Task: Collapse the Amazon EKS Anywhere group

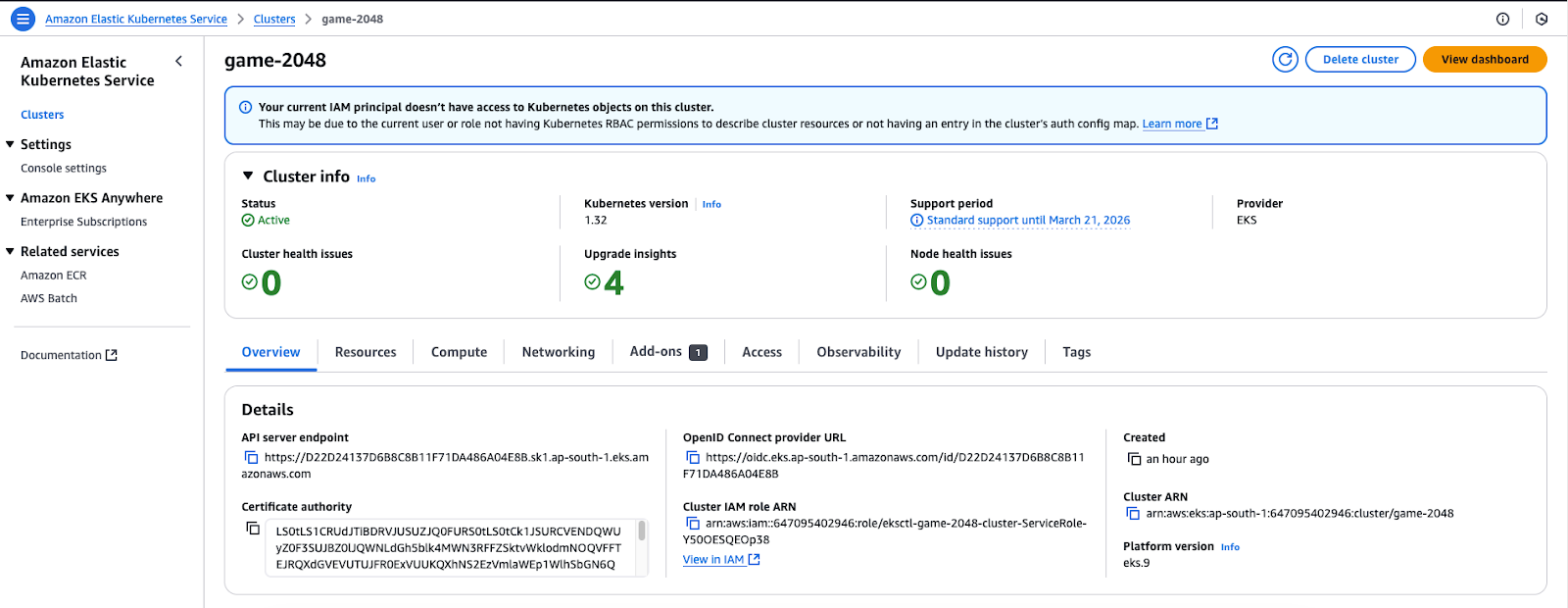Action: click(x=10, y=198)
